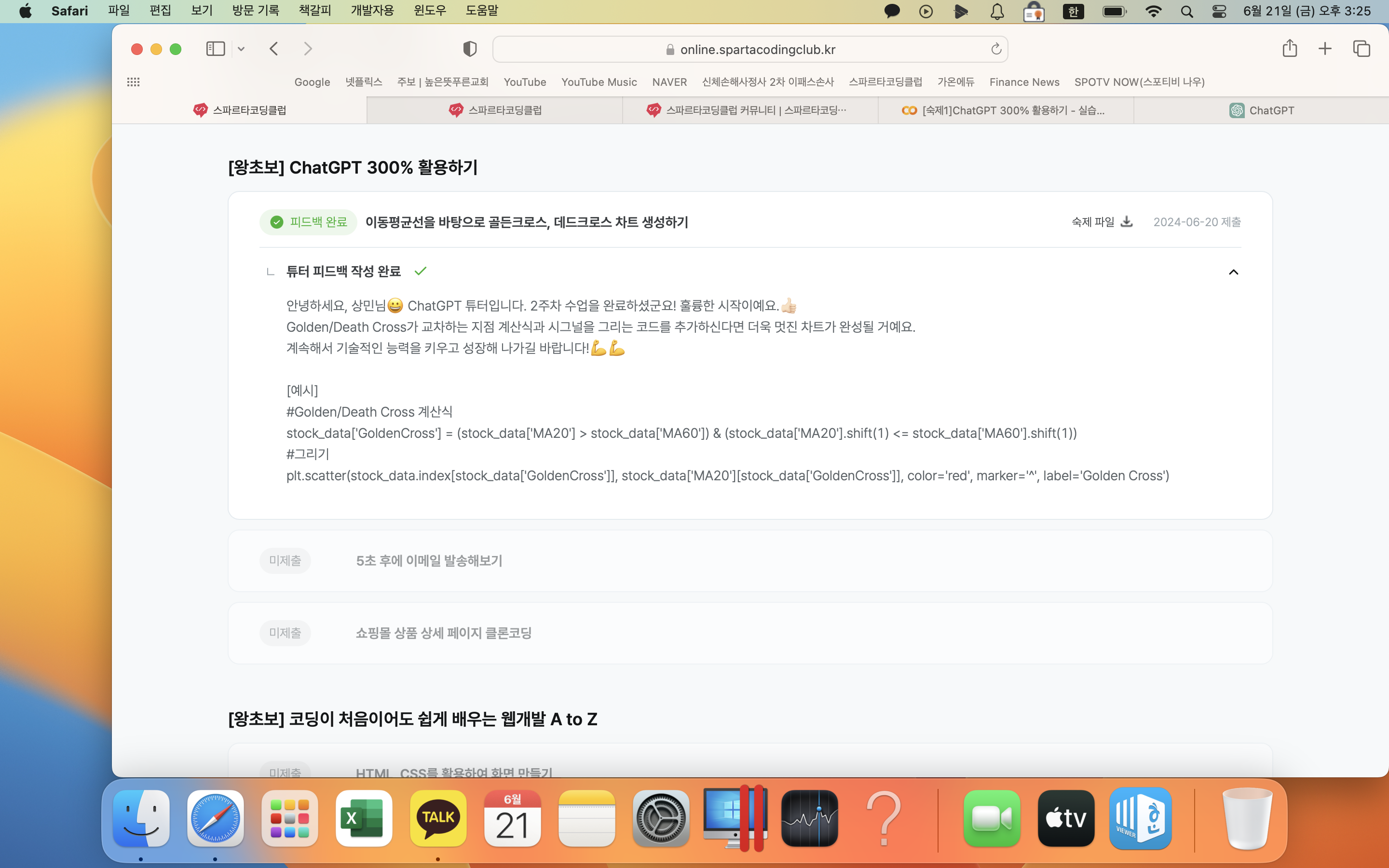Open the Wi-Fi menu bar icon
Screen dimensions: 1389x868
click(1153, 11)
